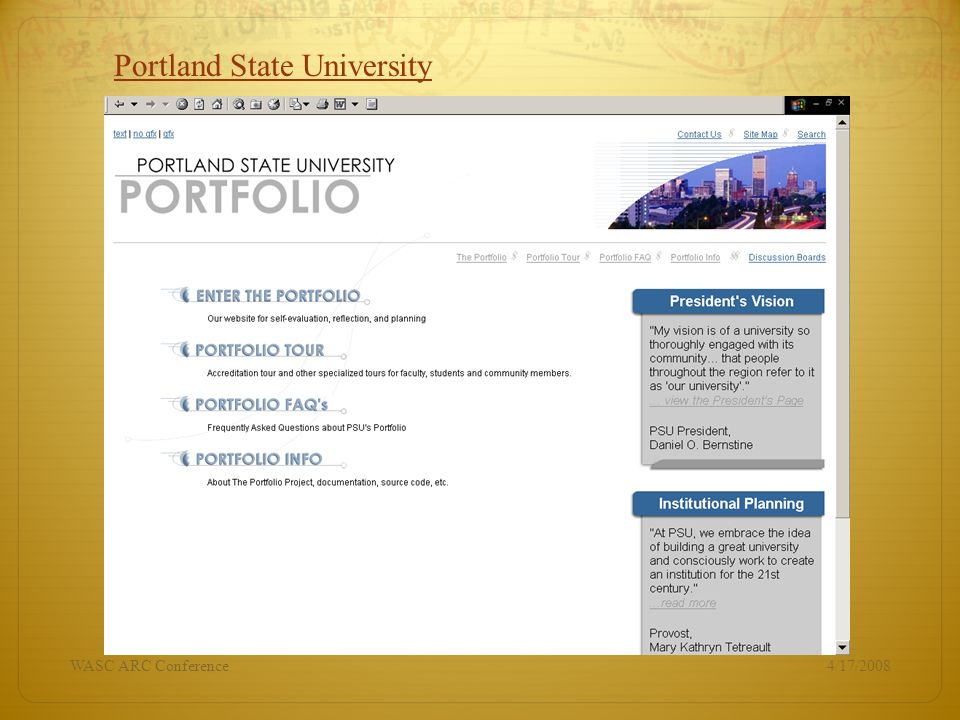Click the 'Accreditation tour and other specialized tours' text
This screenshot has height=720, width=960.
coord(389,373)
